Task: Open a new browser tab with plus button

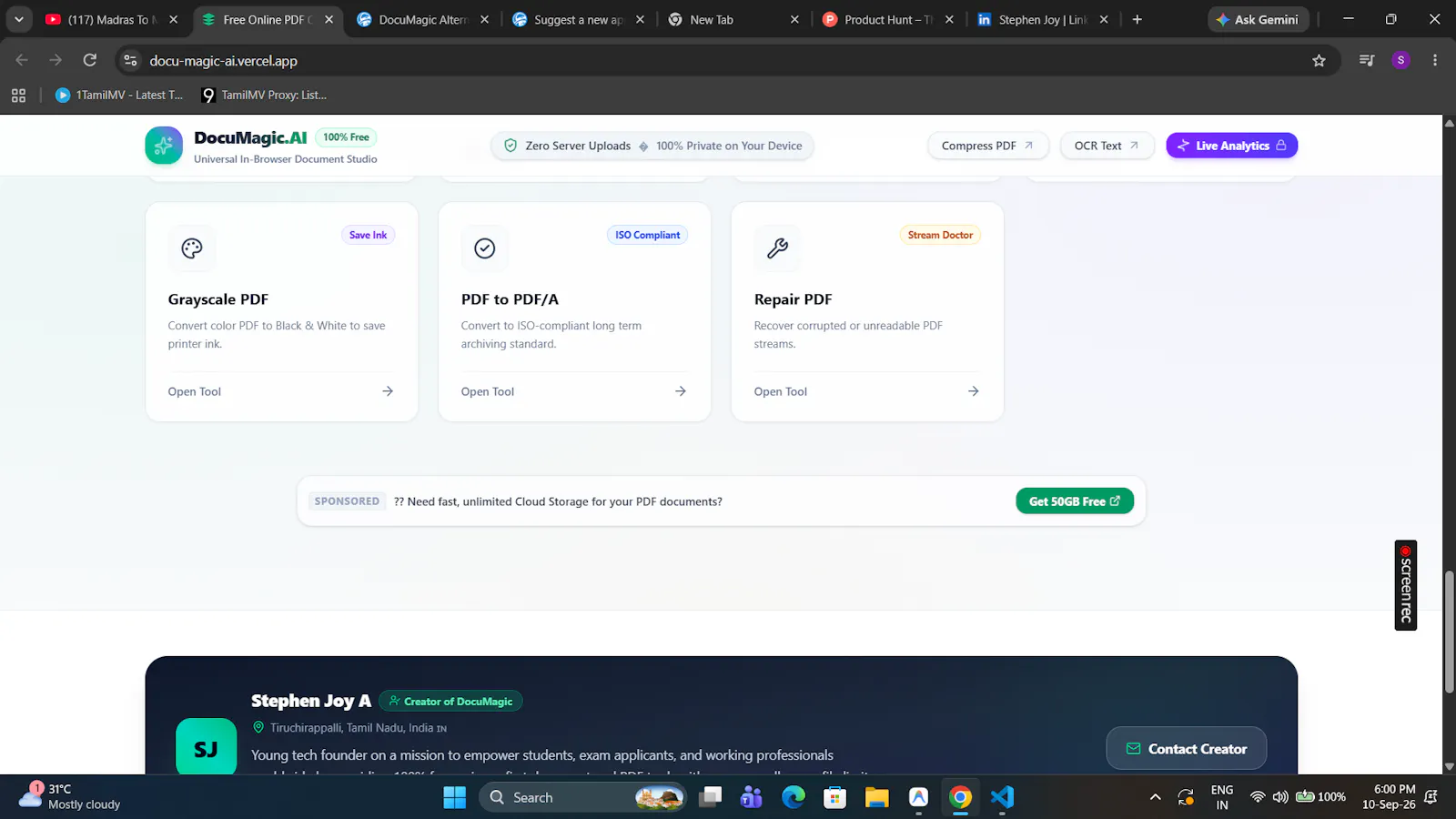Action: (1137, 19)
